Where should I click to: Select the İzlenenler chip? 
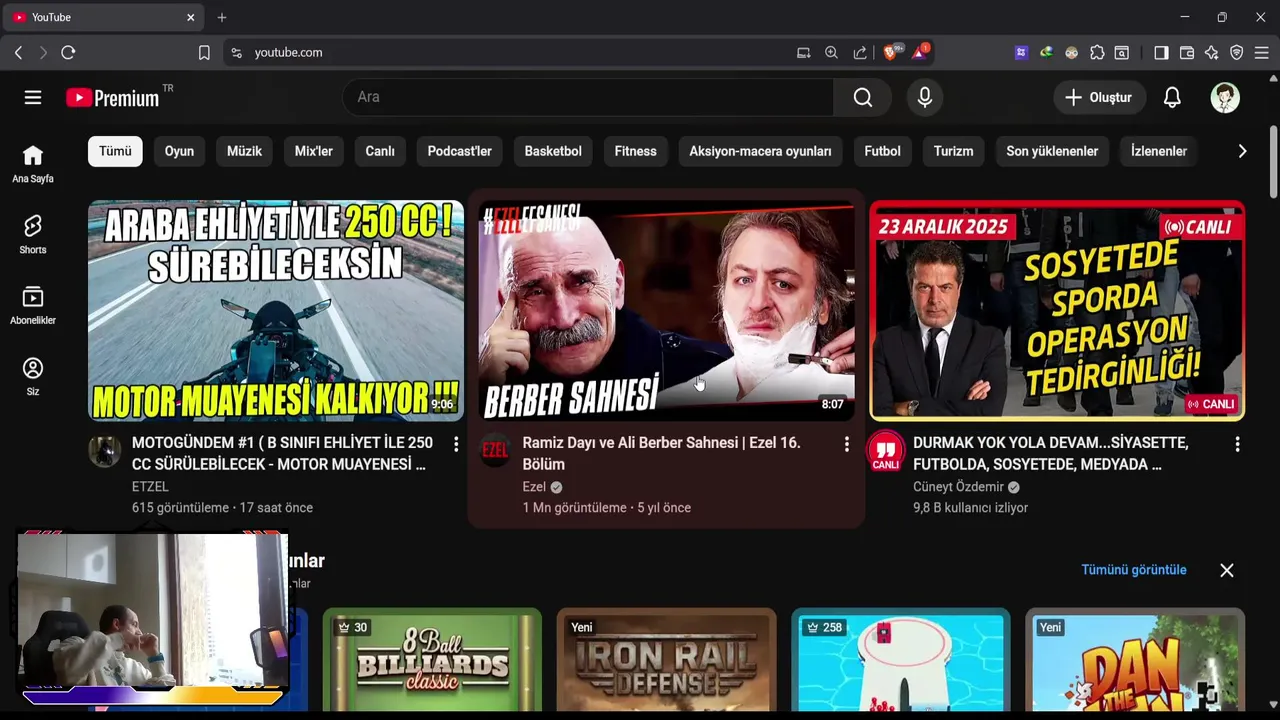pyautogui.click(x=1159, y=151)
